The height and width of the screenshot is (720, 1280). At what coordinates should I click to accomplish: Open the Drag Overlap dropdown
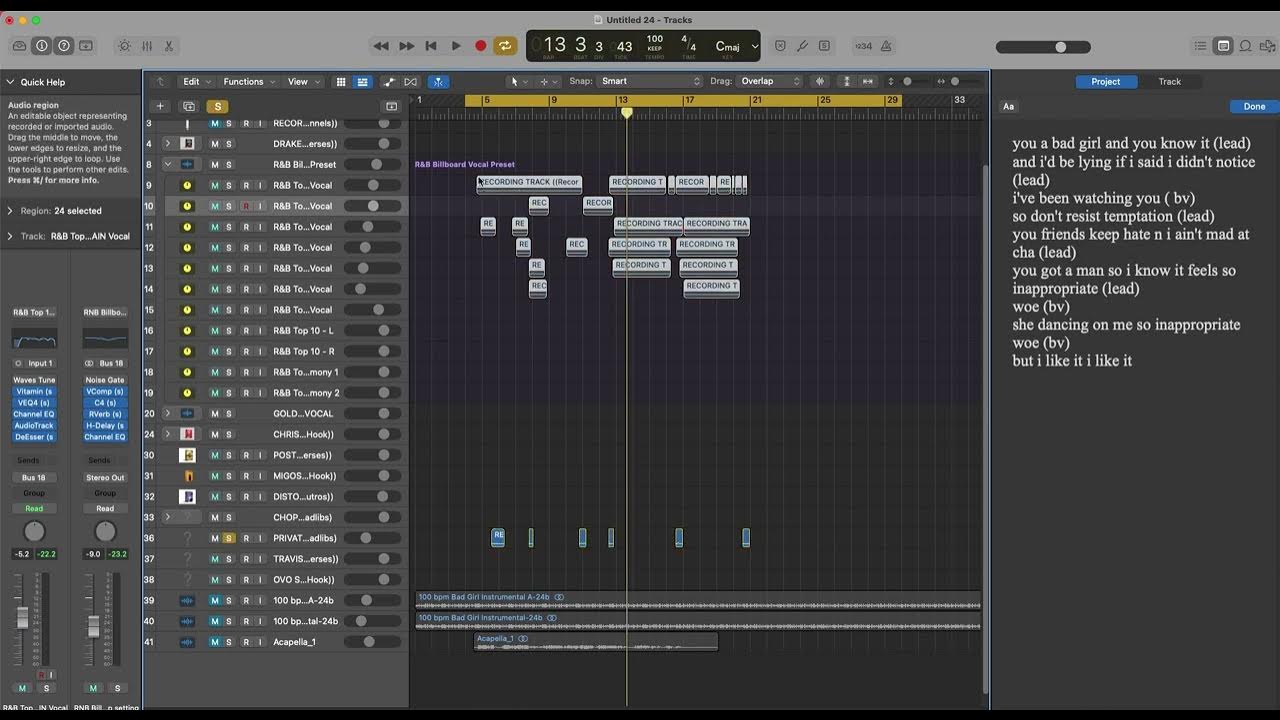click(x=770, y=82)
